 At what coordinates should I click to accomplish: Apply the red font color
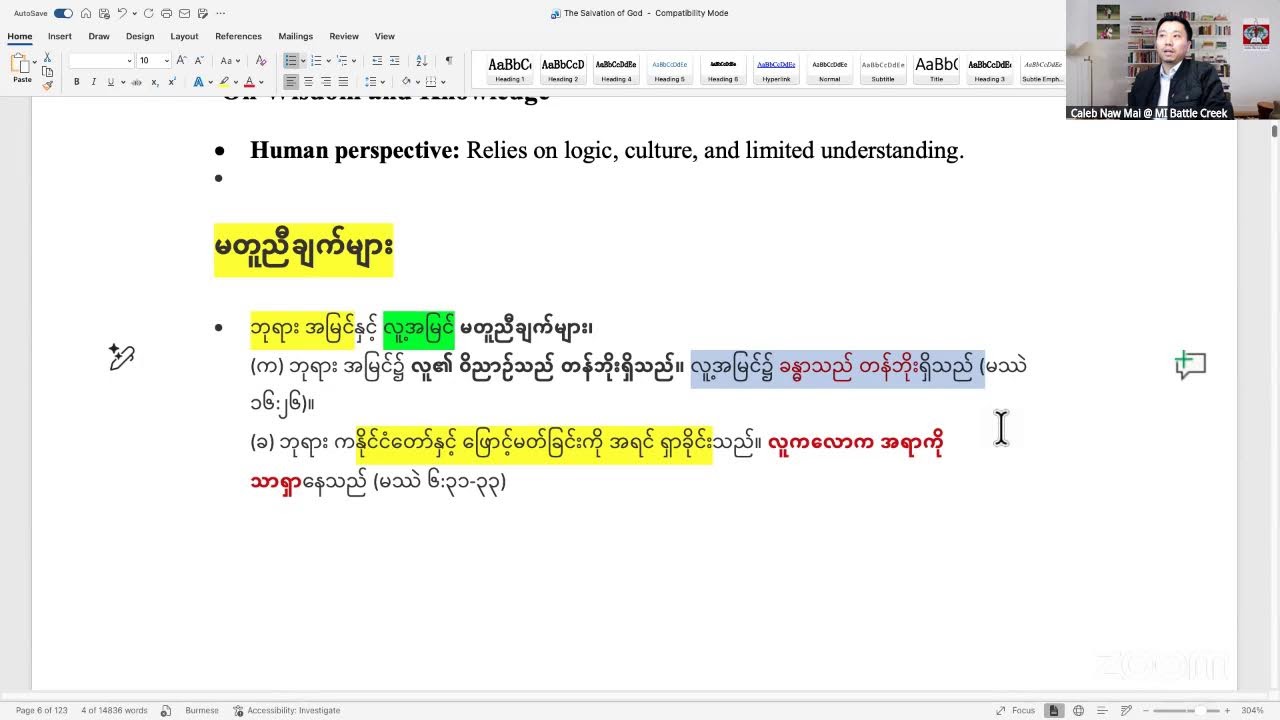pyautogui.click(x=249, y=82)
